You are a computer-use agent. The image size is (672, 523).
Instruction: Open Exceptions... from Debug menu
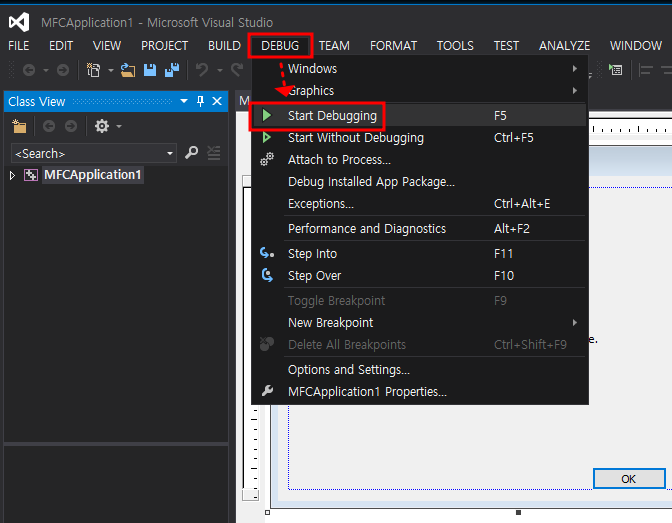[420, 204]
